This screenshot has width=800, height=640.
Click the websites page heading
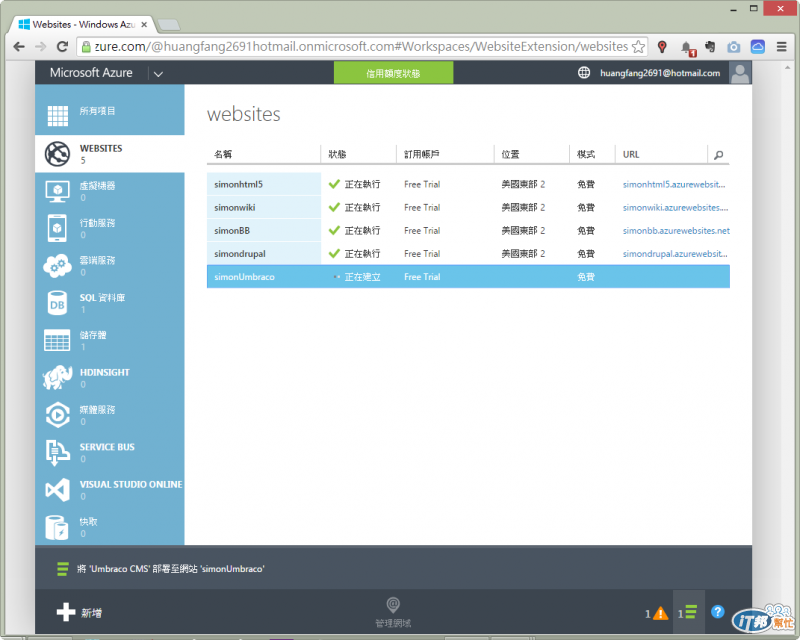tap(244, 114)
